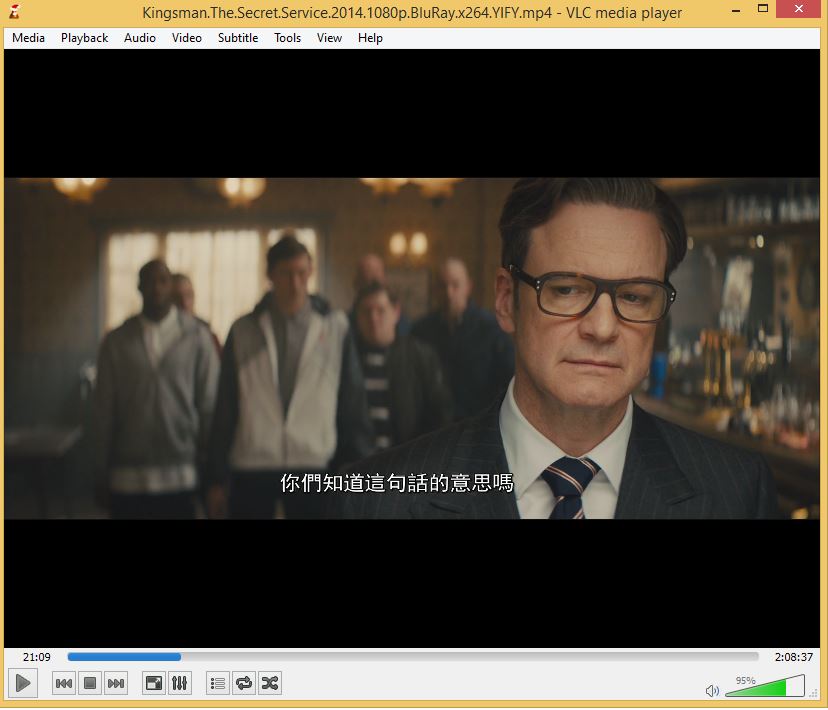Viewport: 828px width, 710px height.
Task: Stop playback with the square button
Action: click(x=90, y=683)
